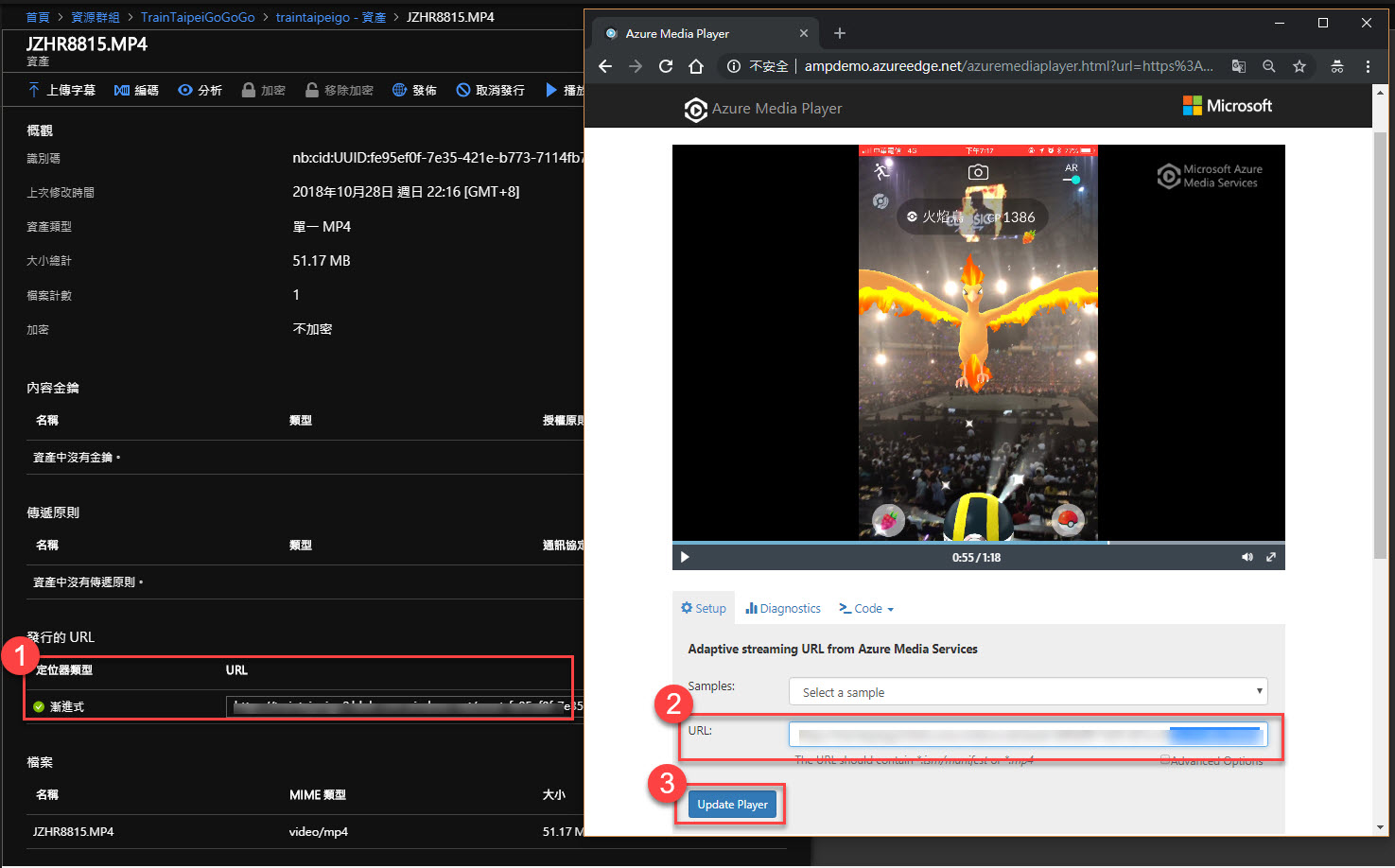Enter fullscreen in the media player
This screenshot has height=868, width=1395.
click(1271, 557)
